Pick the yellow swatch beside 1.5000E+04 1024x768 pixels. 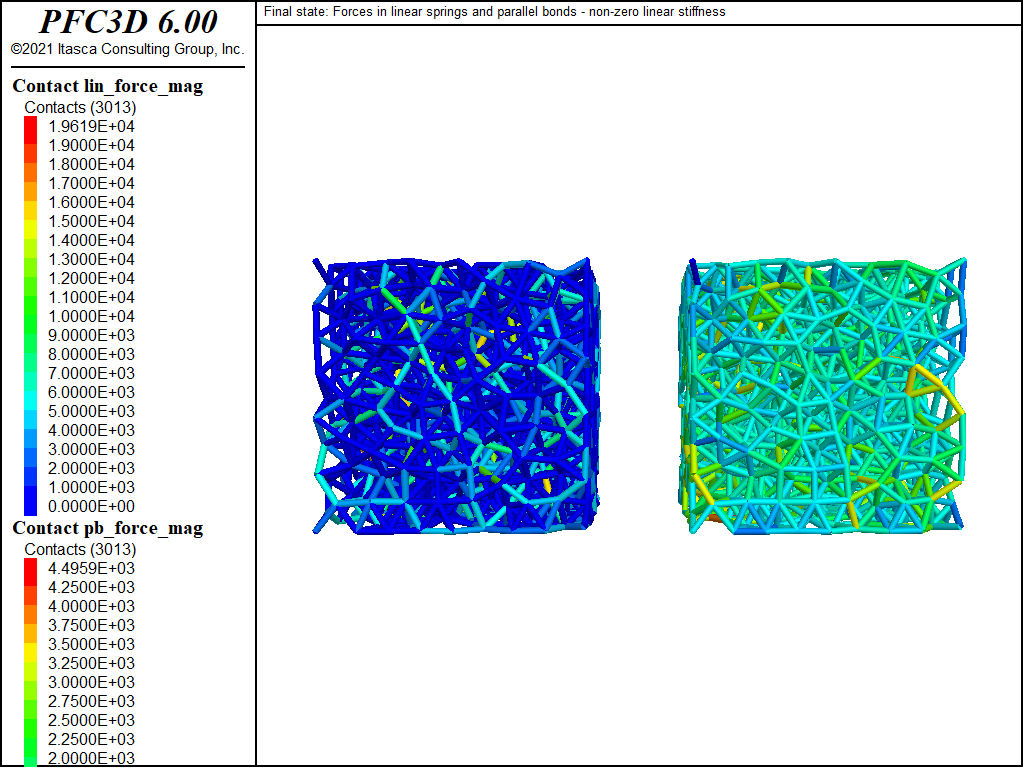tap(30, 221)
